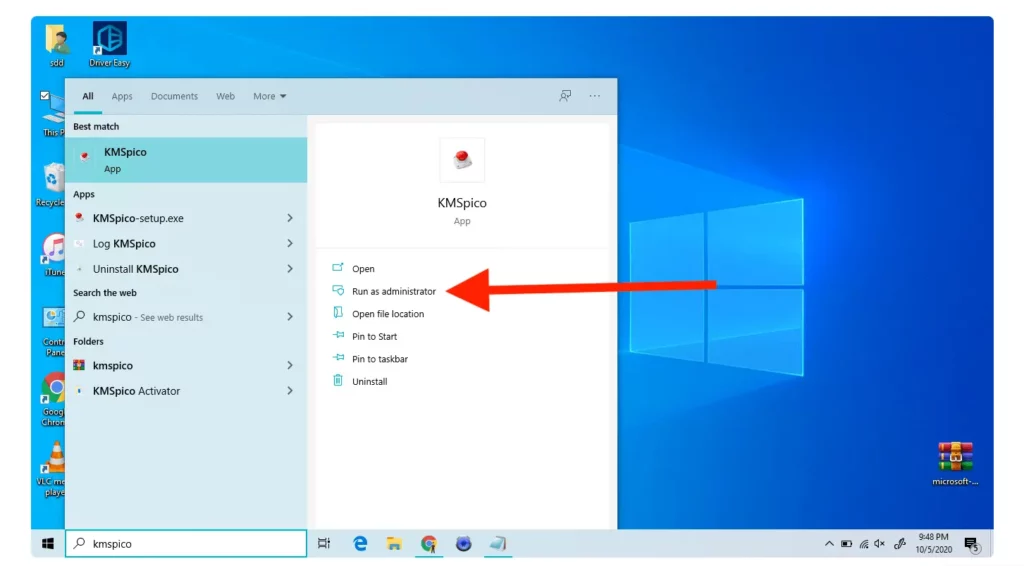1024x566 pixels.
Task: Open the notification center icon
Action: (x=970, y=543)
